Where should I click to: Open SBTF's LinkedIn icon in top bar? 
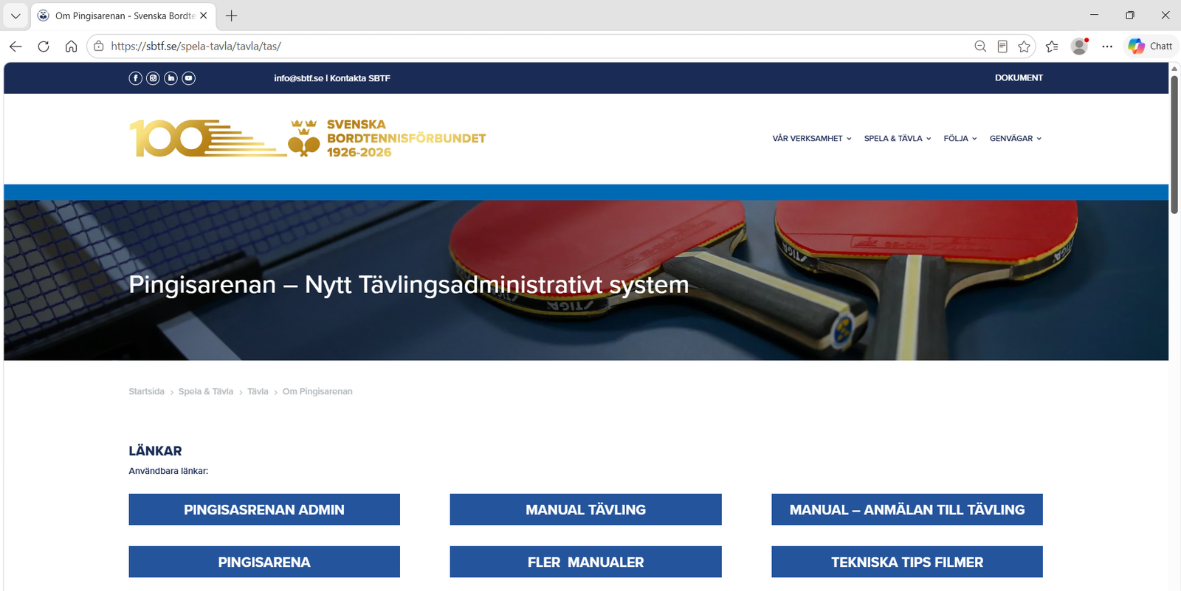tap(171, 78)
